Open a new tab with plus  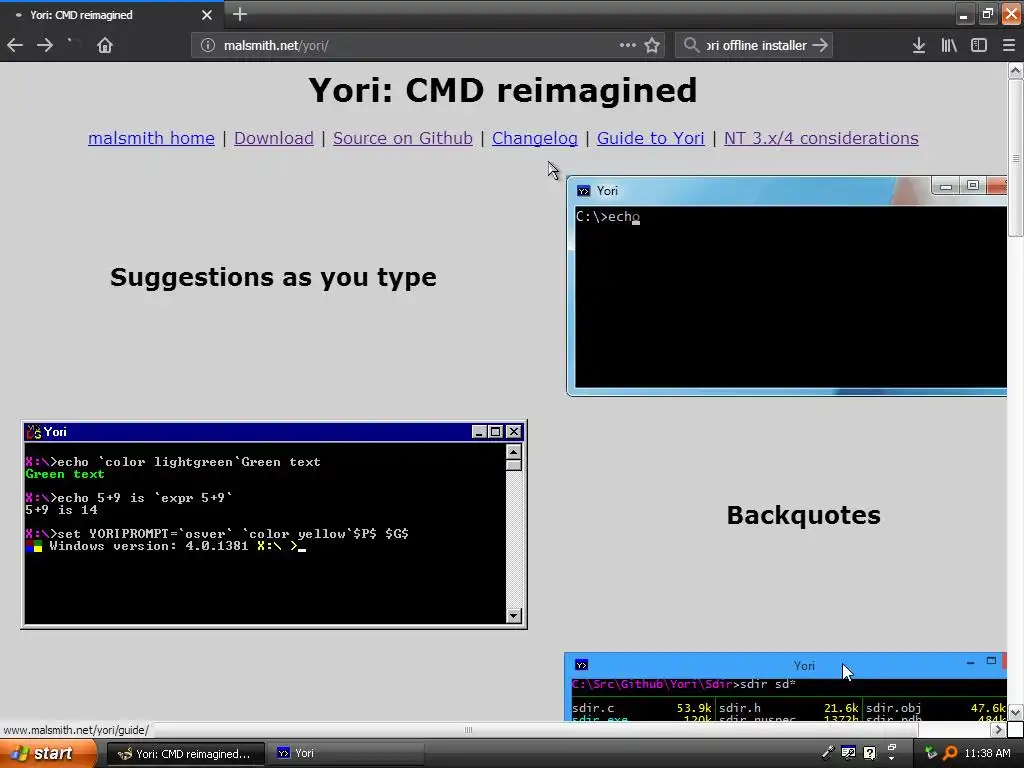pos(240,14)
